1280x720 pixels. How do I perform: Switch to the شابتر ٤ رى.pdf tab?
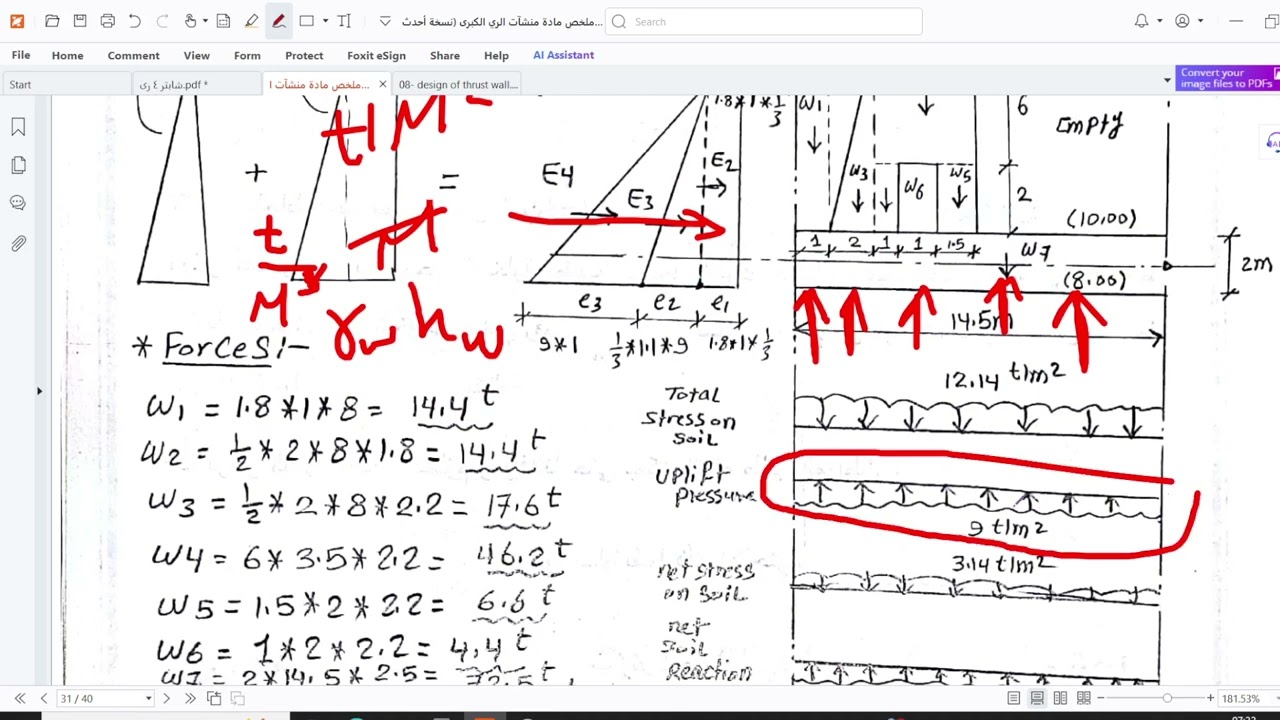(x=195, y=85)
